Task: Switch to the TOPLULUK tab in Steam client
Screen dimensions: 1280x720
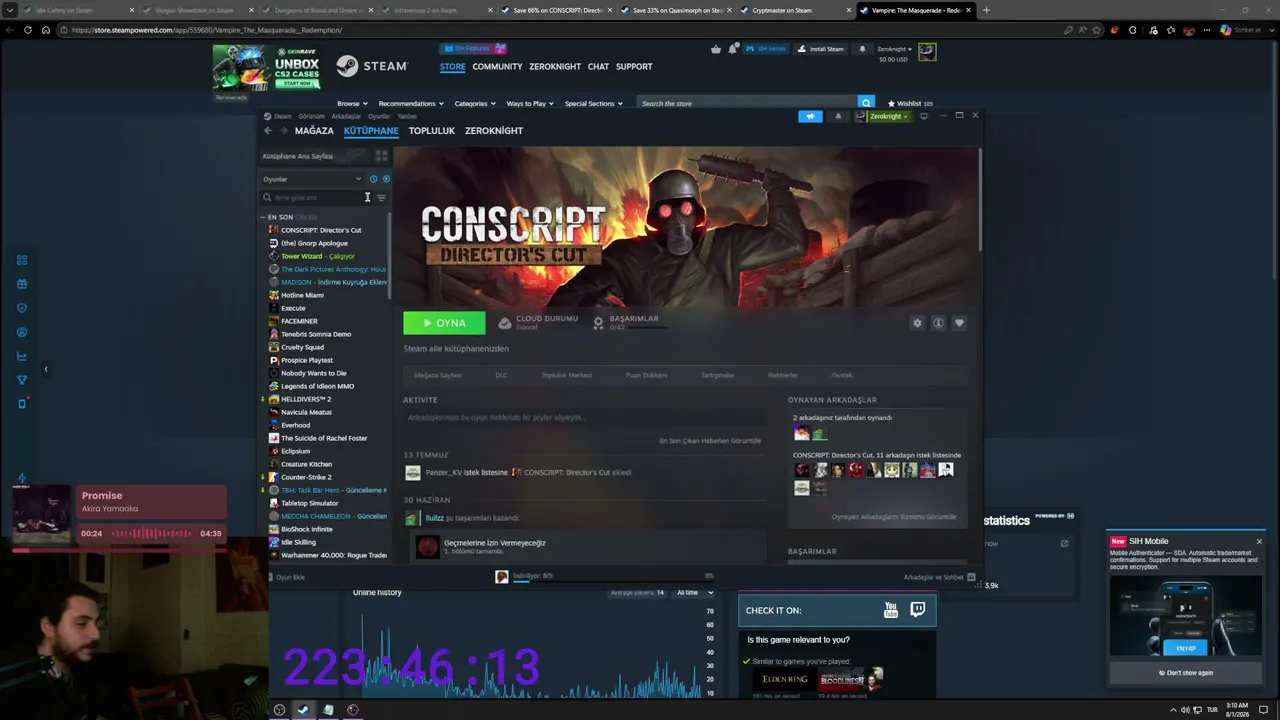Action: (x=432, y=131)
